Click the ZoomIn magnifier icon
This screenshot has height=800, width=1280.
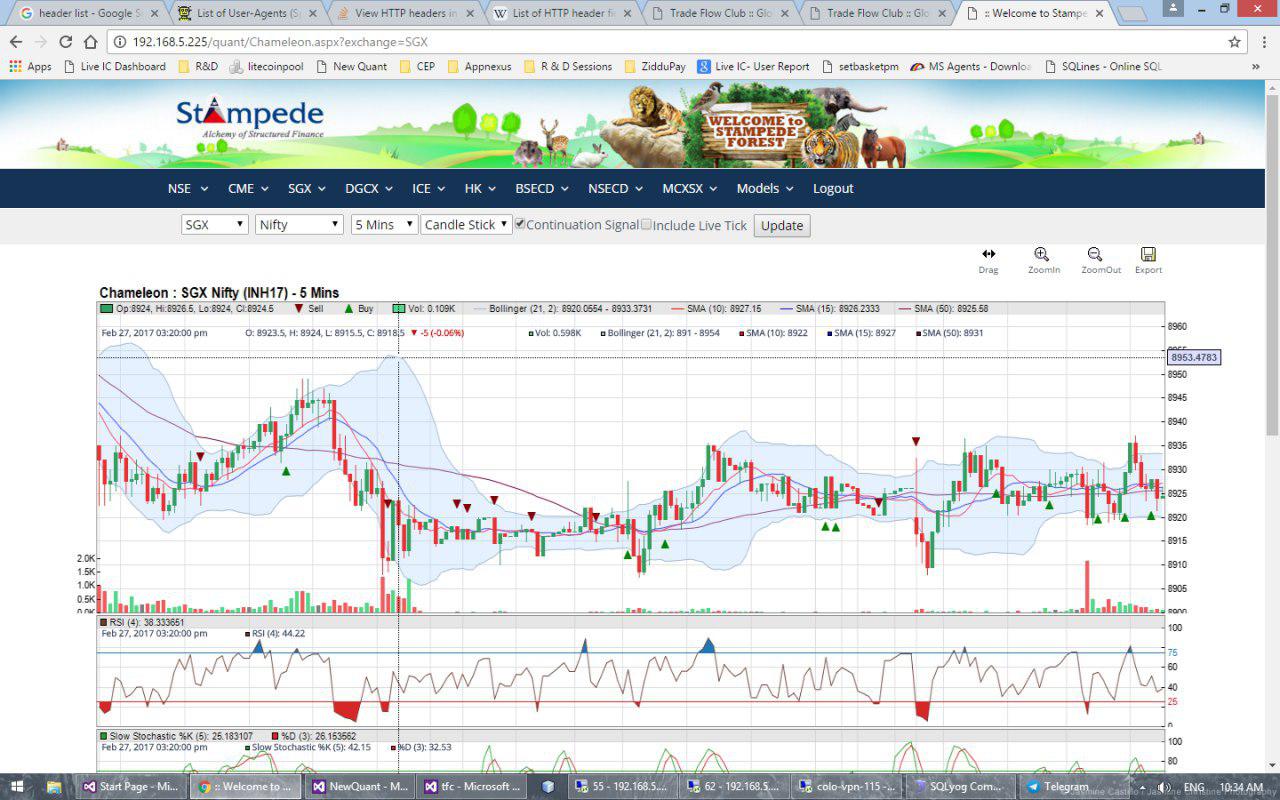(x=1042, y=255)
